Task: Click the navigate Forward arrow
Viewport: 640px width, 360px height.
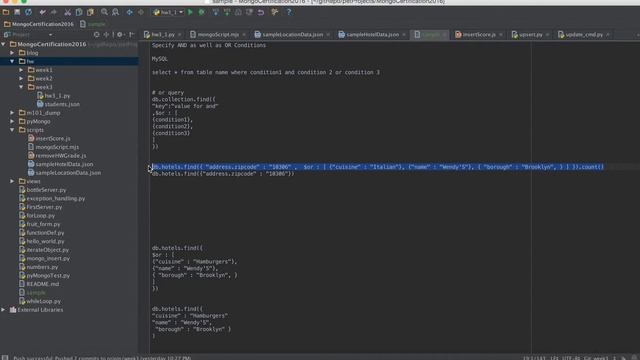Action: coord(141,12)
